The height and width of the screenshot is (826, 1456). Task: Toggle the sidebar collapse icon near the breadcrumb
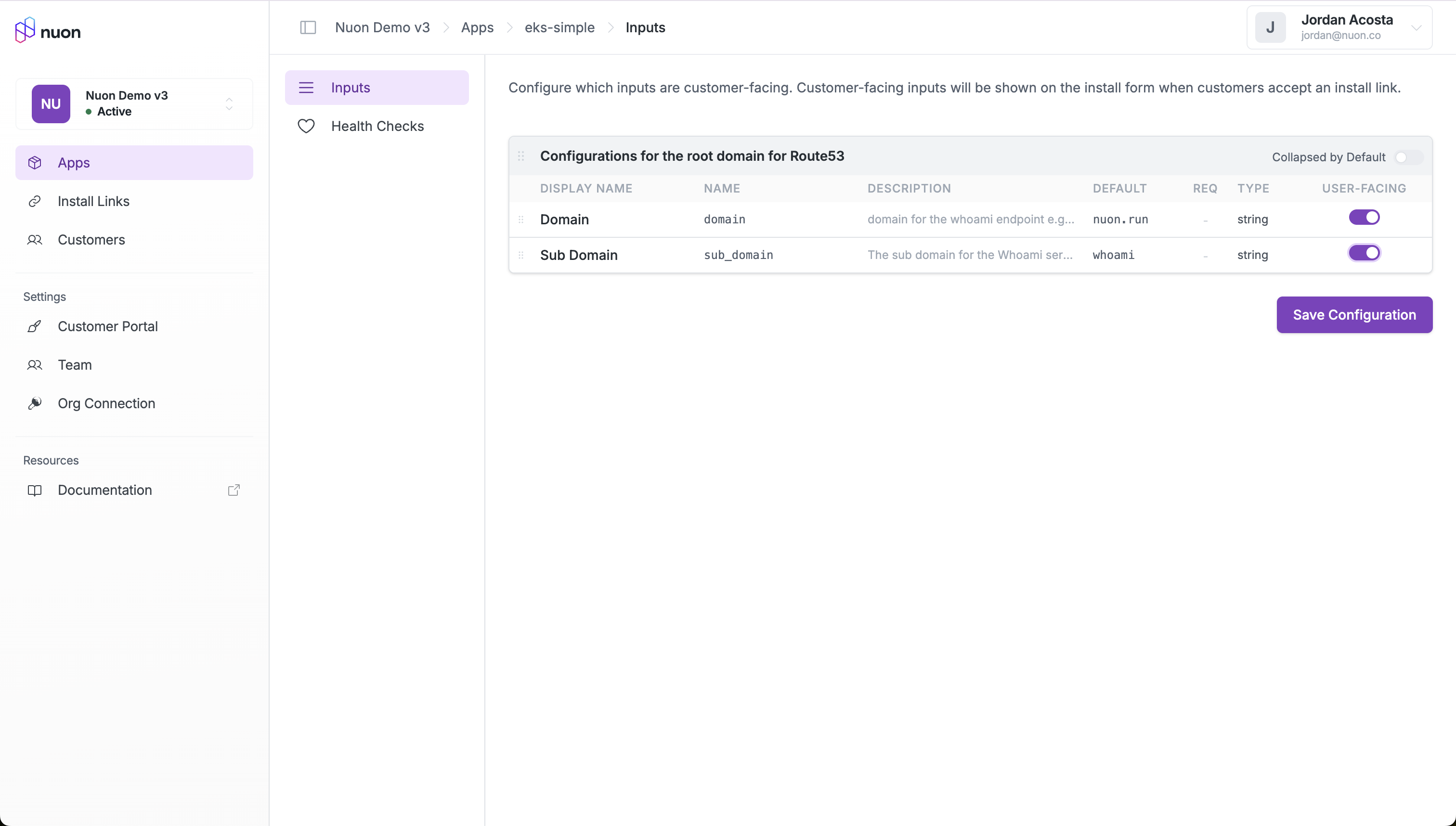click(308, 27)
